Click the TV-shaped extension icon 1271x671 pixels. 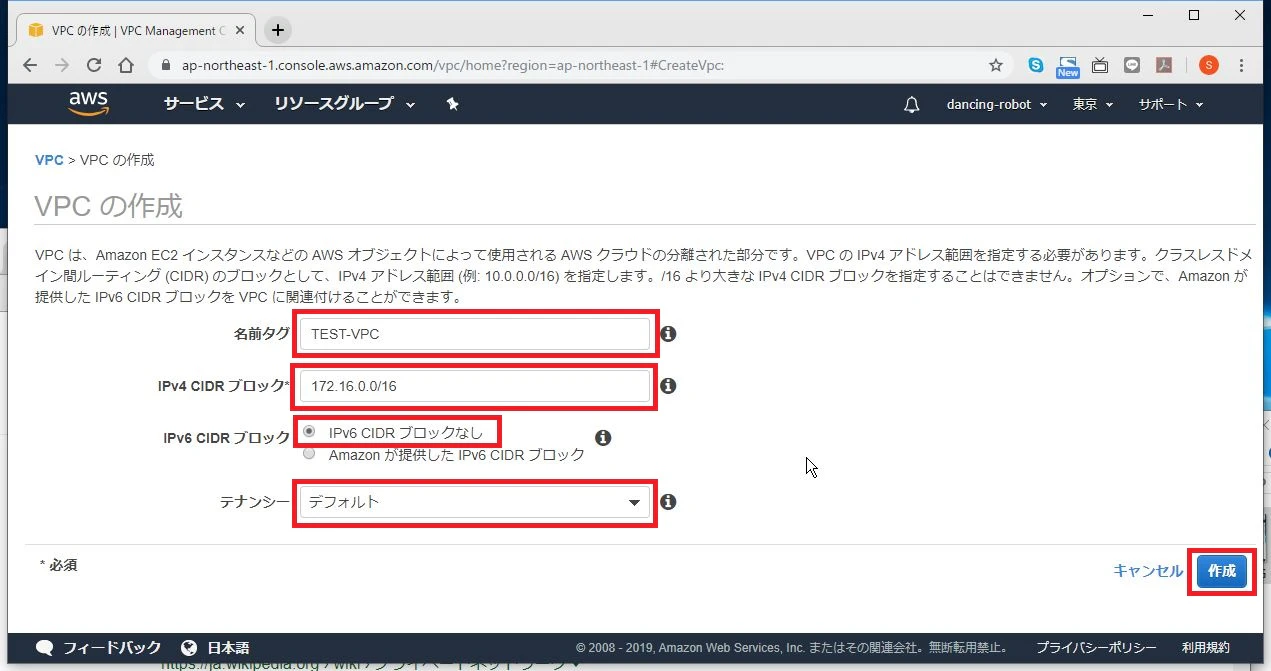click(1100, 65)
